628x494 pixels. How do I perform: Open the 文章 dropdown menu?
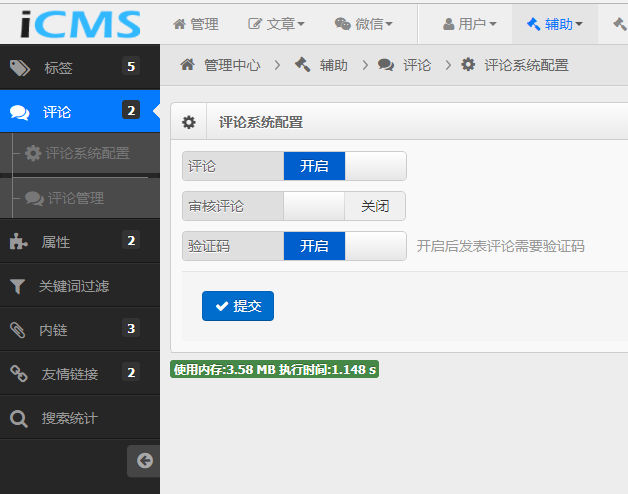click(276, 24)
